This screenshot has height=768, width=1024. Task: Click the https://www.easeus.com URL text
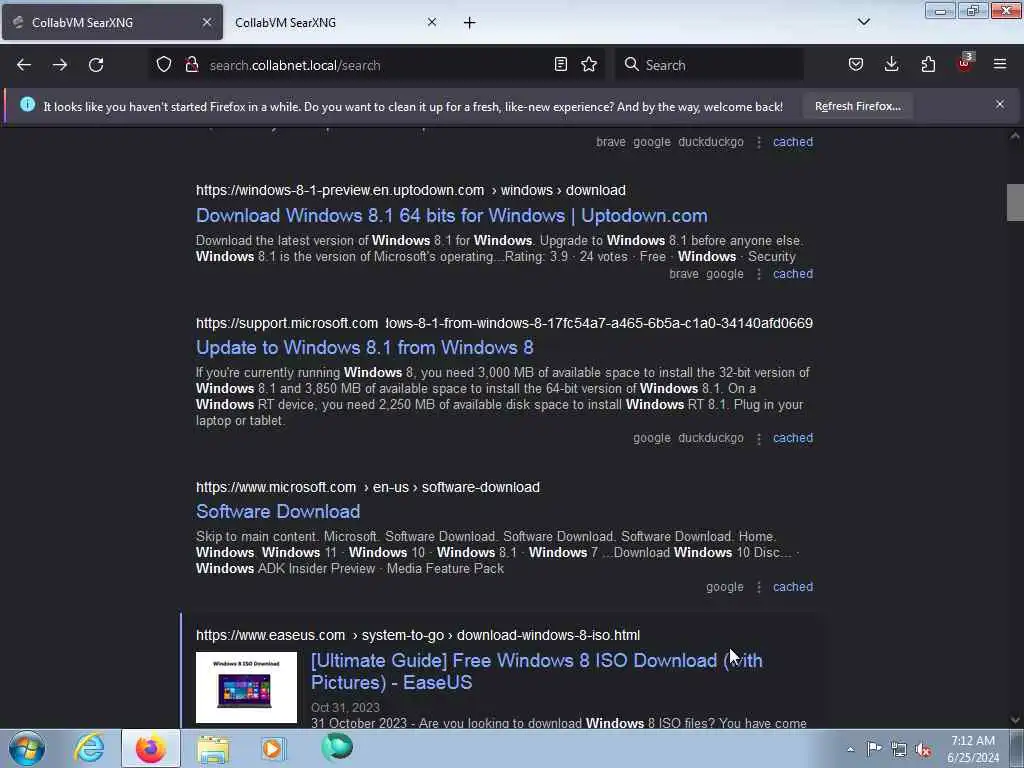pos(270,635)
